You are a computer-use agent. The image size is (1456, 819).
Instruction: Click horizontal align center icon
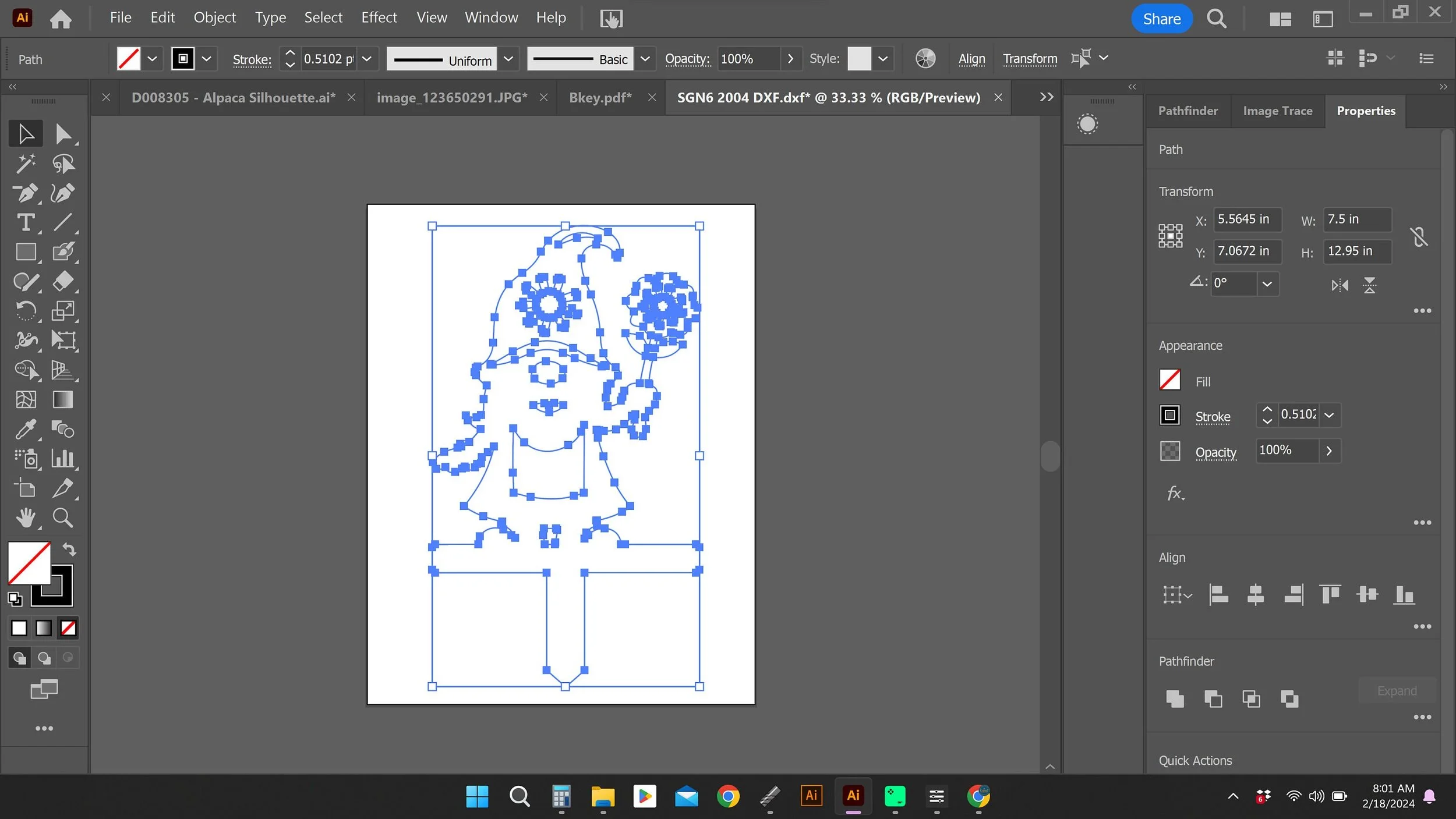(x=1255, y=595)
